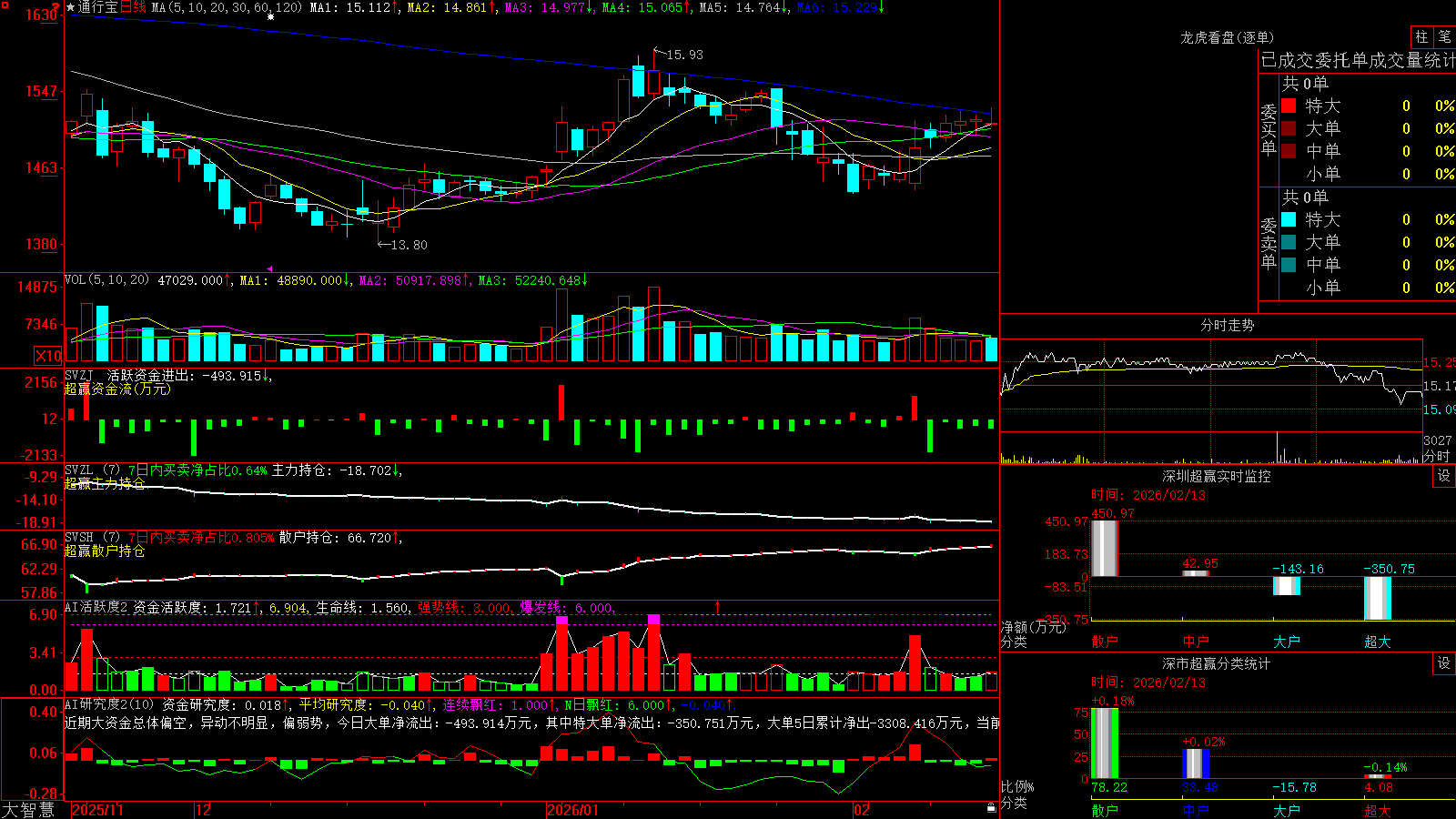This screenshot has width=1456, height=819.
Task: Open MA(5,10,20,30,60,120) indicator parameters
Action: coord(227,7)
